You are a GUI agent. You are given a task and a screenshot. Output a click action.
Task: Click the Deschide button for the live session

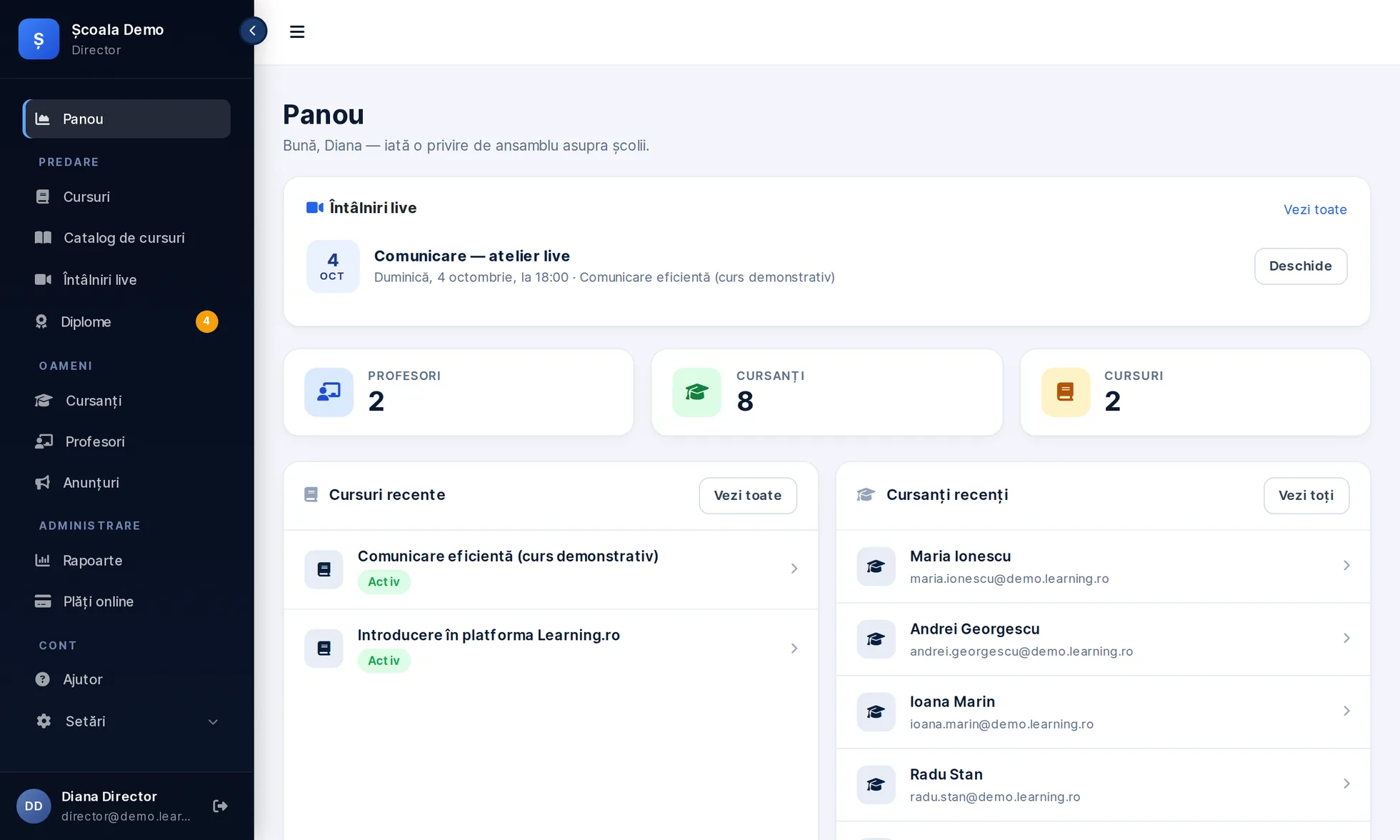pos(1301,266)
